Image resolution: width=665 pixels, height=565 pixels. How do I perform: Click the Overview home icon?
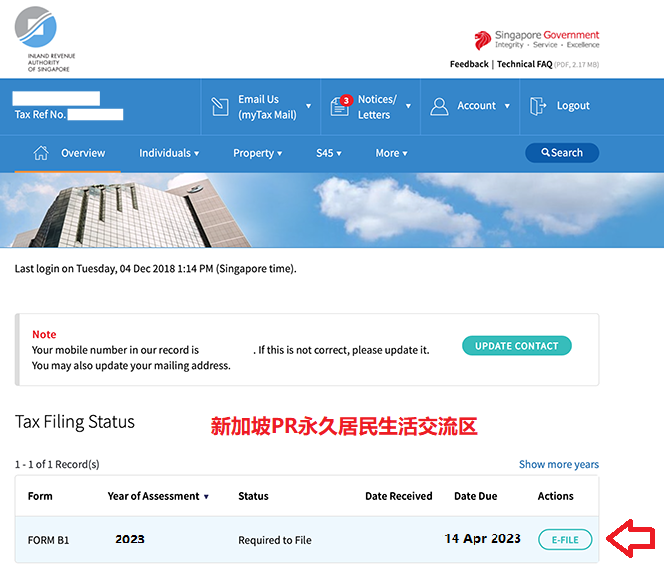(41, 153)
